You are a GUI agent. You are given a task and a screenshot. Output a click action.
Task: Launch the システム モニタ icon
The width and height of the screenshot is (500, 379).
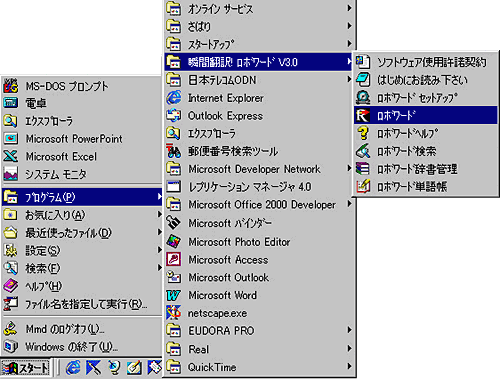pos(11,174)
